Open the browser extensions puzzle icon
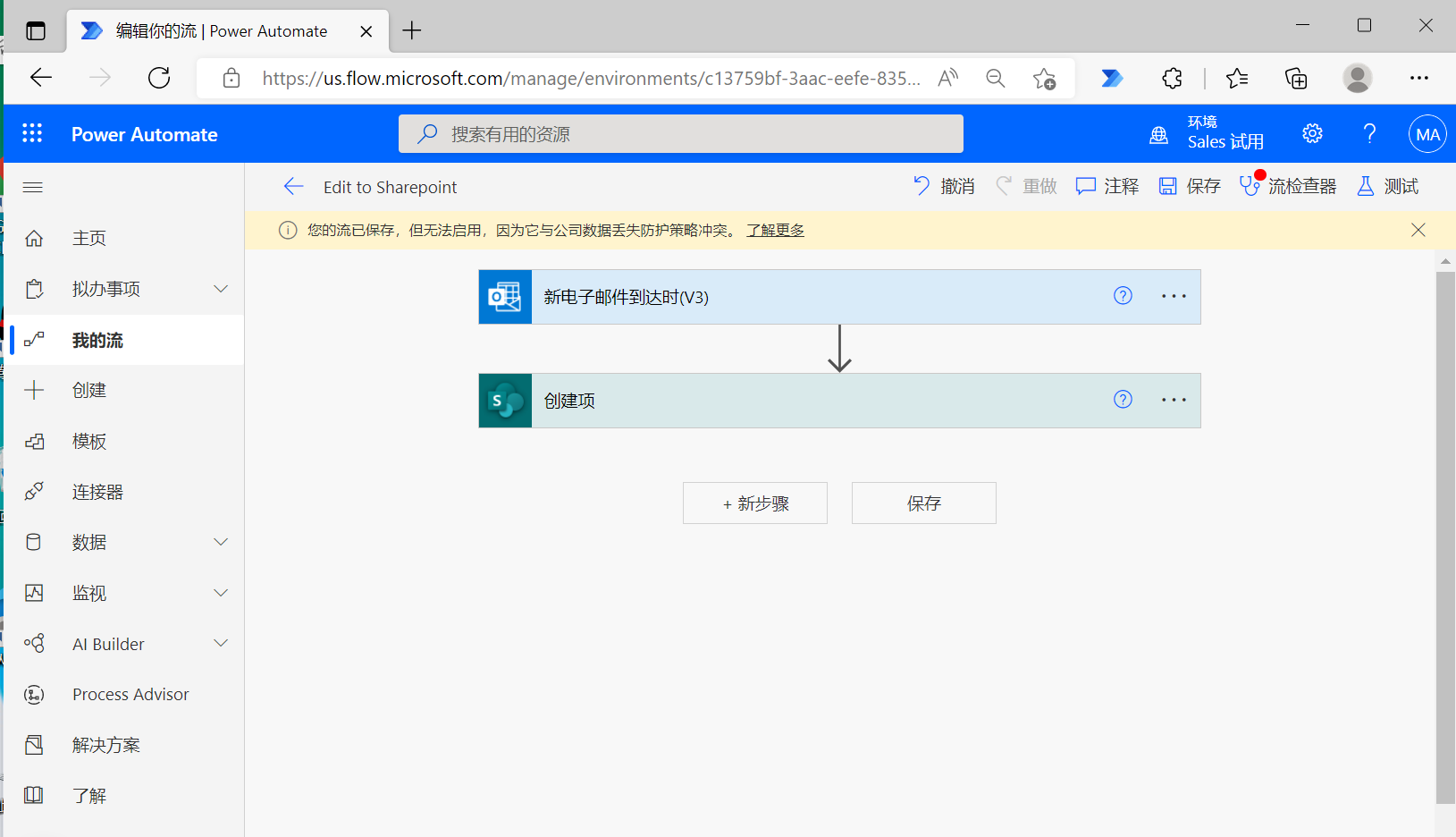The height and width of the screenshot is (837, 1456). tap(1172, 79)
